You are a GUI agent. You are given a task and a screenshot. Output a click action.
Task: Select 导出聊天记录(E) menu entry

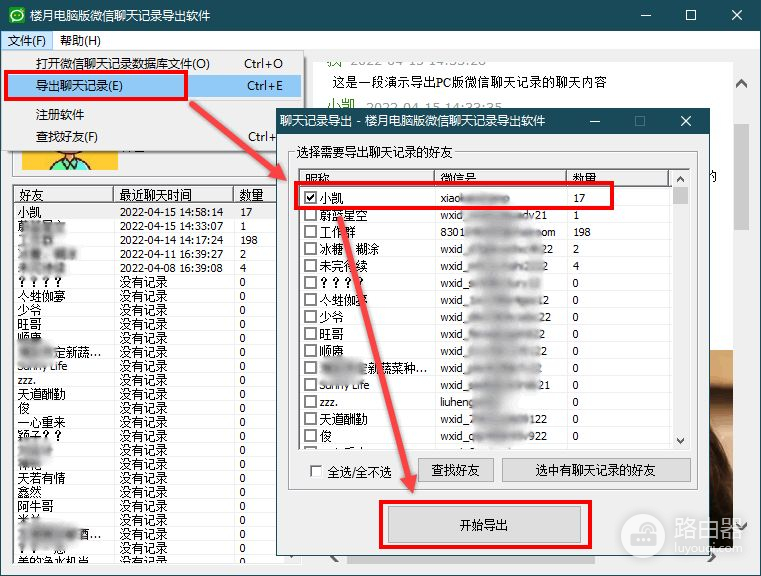80,86
